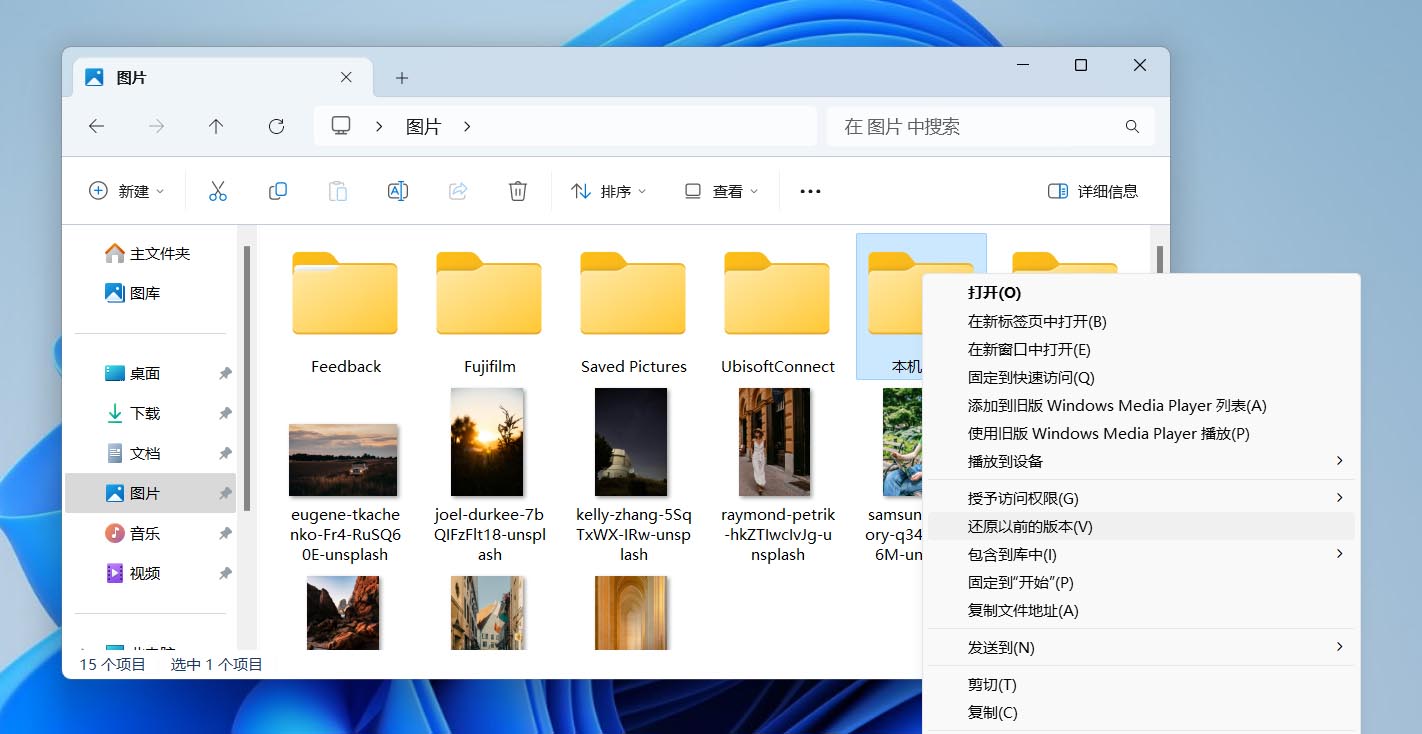Click the navigation pane scrollbar

[246, 379]
